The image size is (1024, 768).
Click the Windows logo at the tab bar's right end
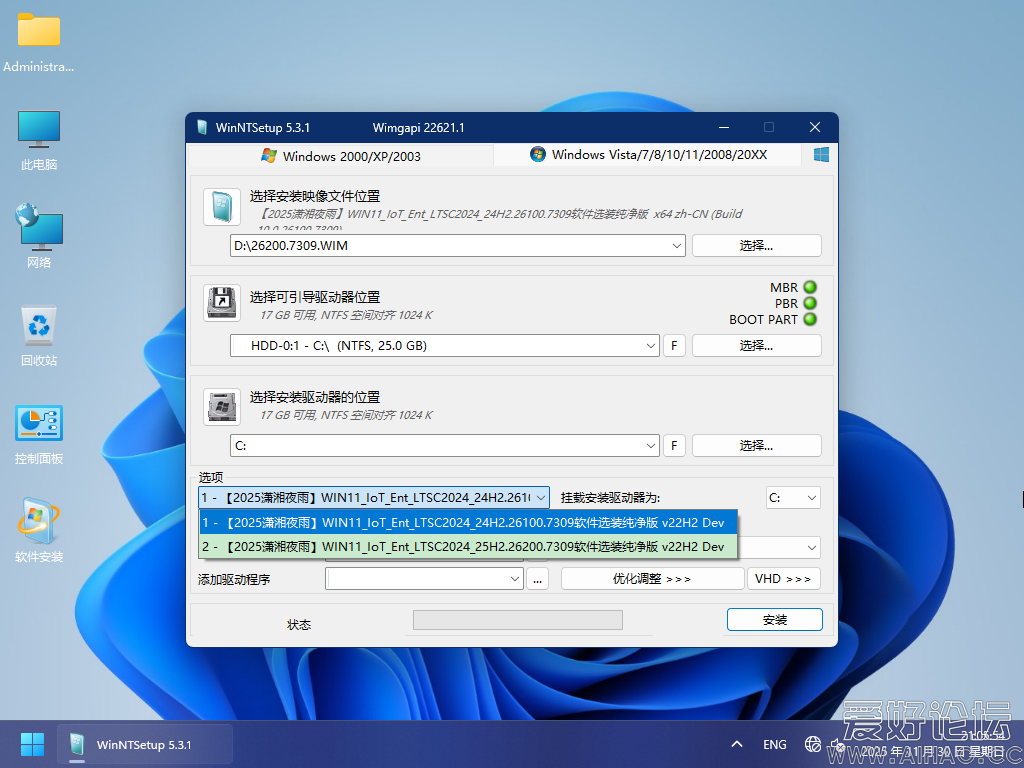(821, 155)
